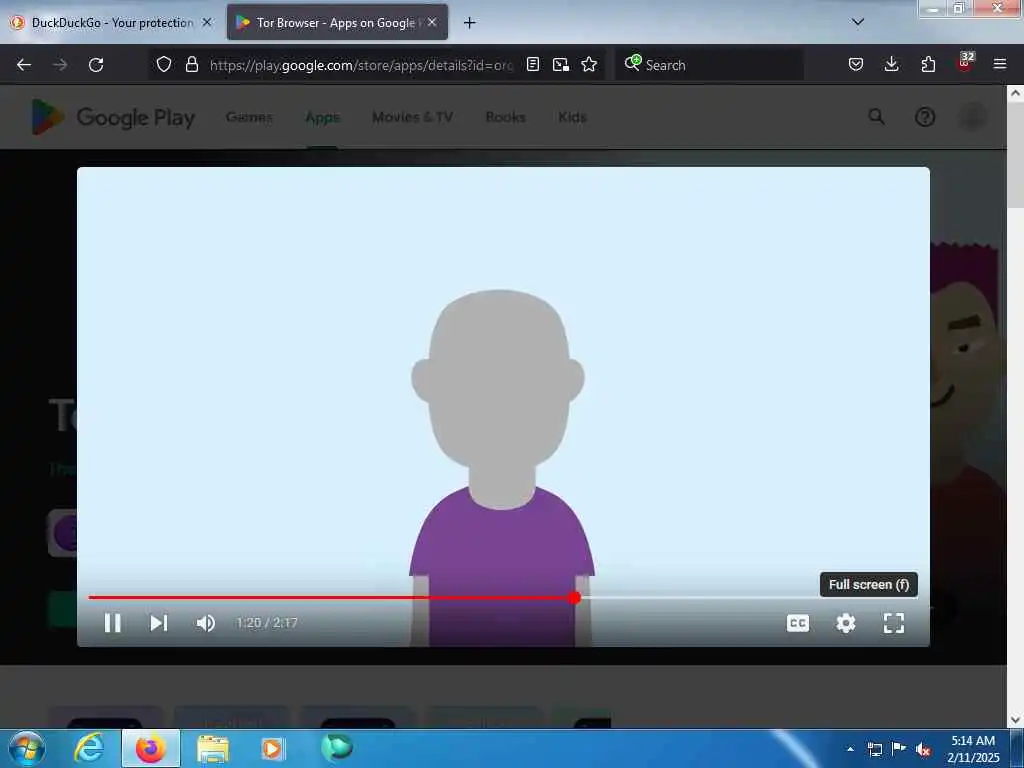Switch to the DuckDuckGo tab
The width and height of the screenshot is (1024, 768).
[112, 23]
